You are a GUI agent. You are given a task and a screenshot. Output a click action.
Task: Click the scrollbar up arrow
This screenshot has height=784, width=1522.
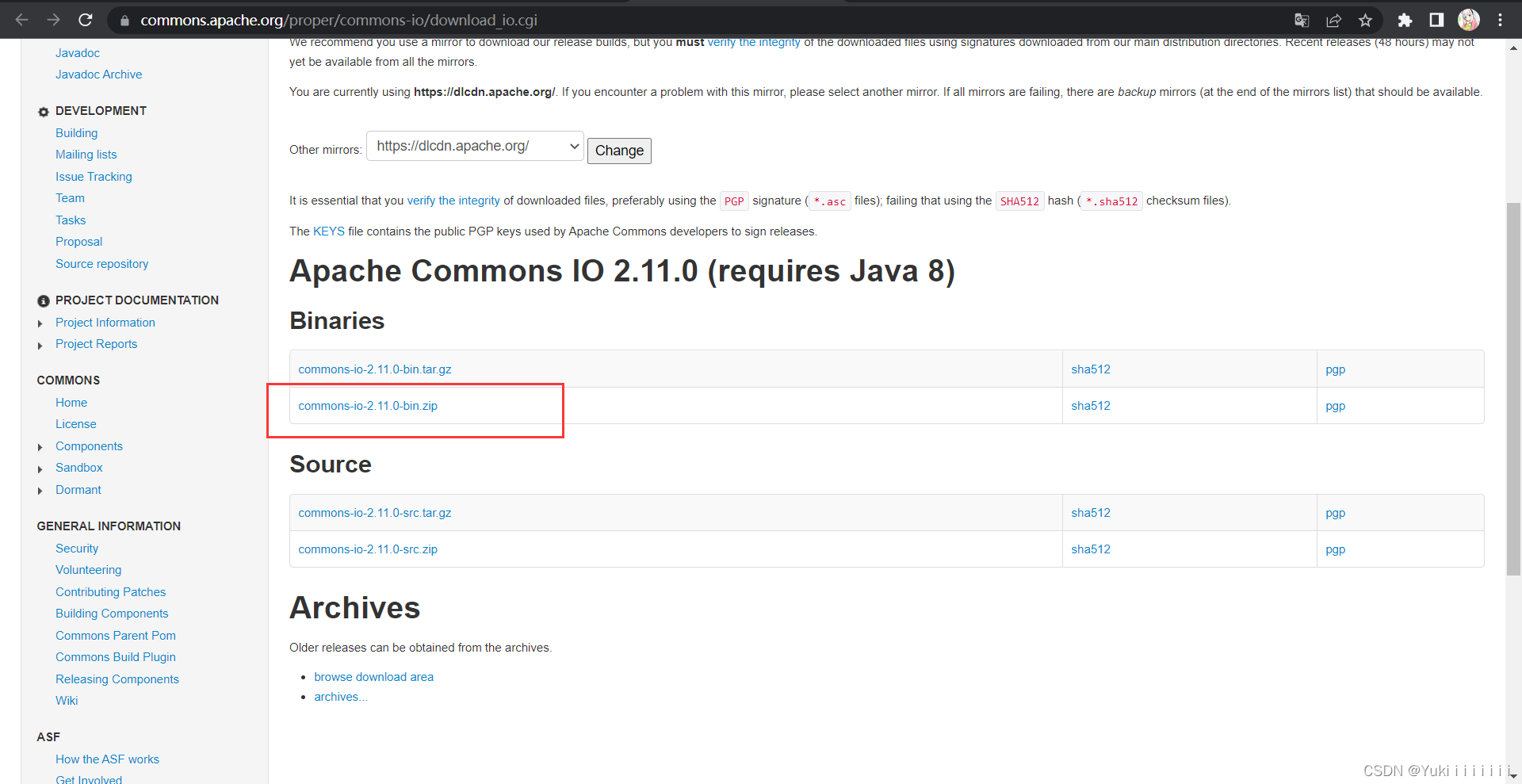(x=1513, y=48)
